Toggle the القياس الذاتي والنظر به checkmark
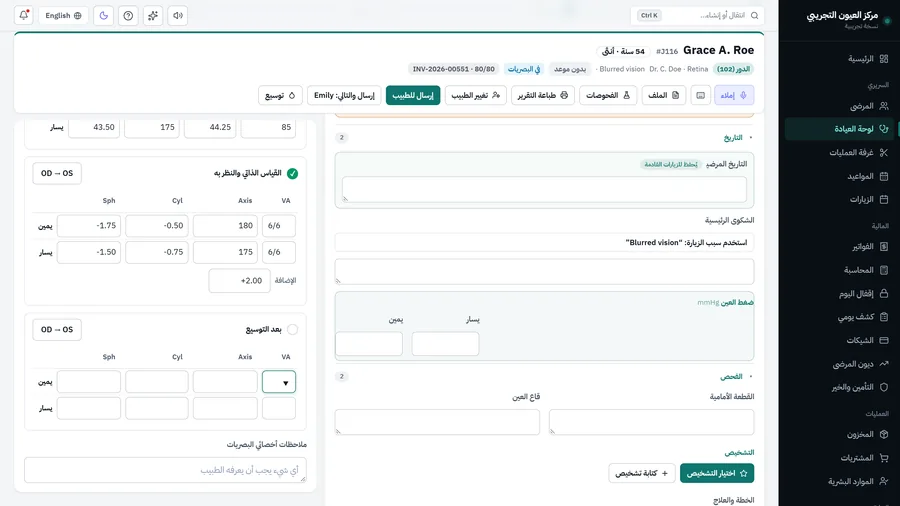Screen dimensions: 900x506 tap(292, 173)
